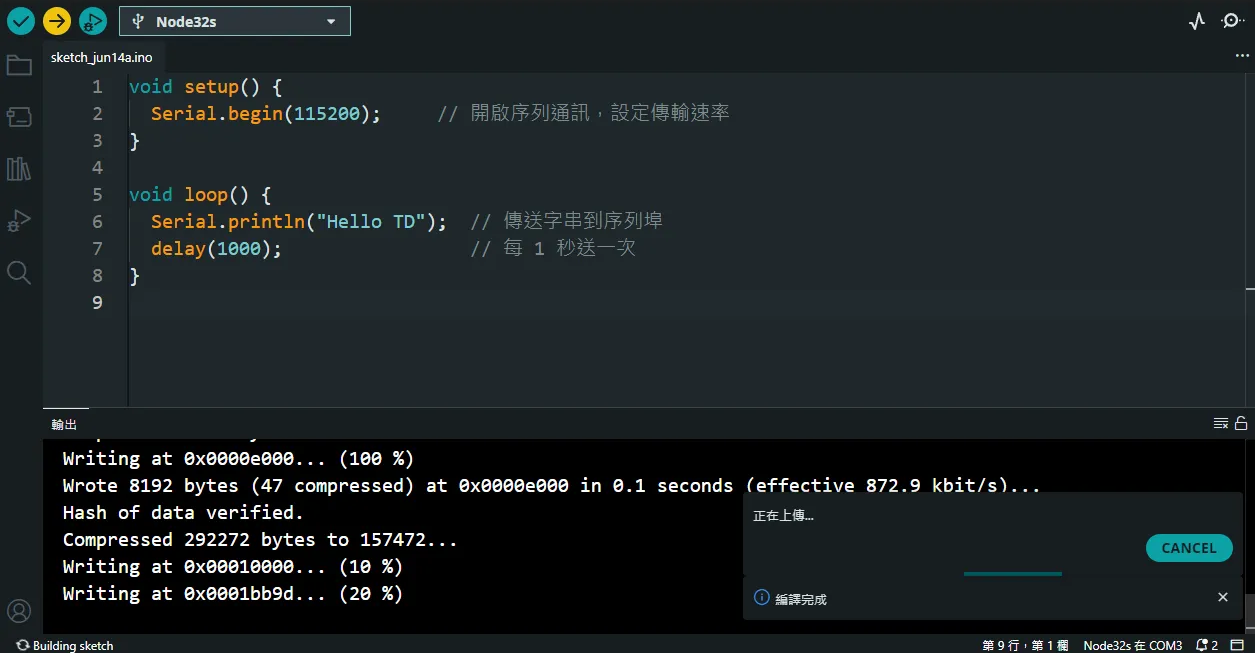Select the 輸出 output tab
Screen dimensions: 1255x653
pos(64,424)
